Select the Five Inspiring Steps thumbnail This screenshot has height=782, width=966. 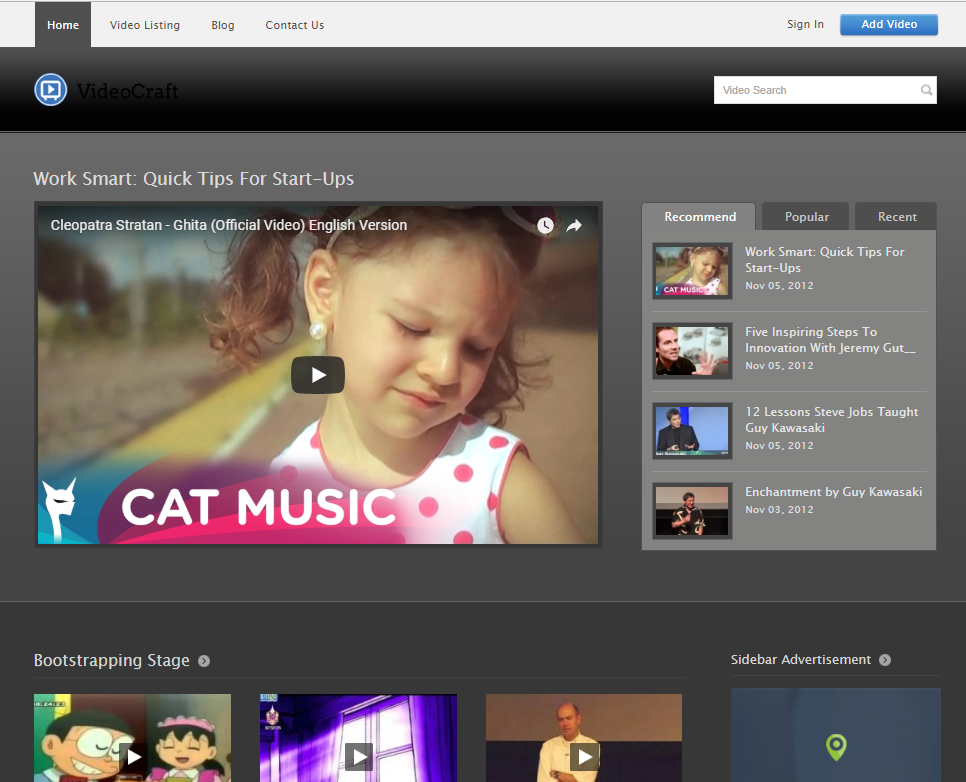tap(692, 351)
